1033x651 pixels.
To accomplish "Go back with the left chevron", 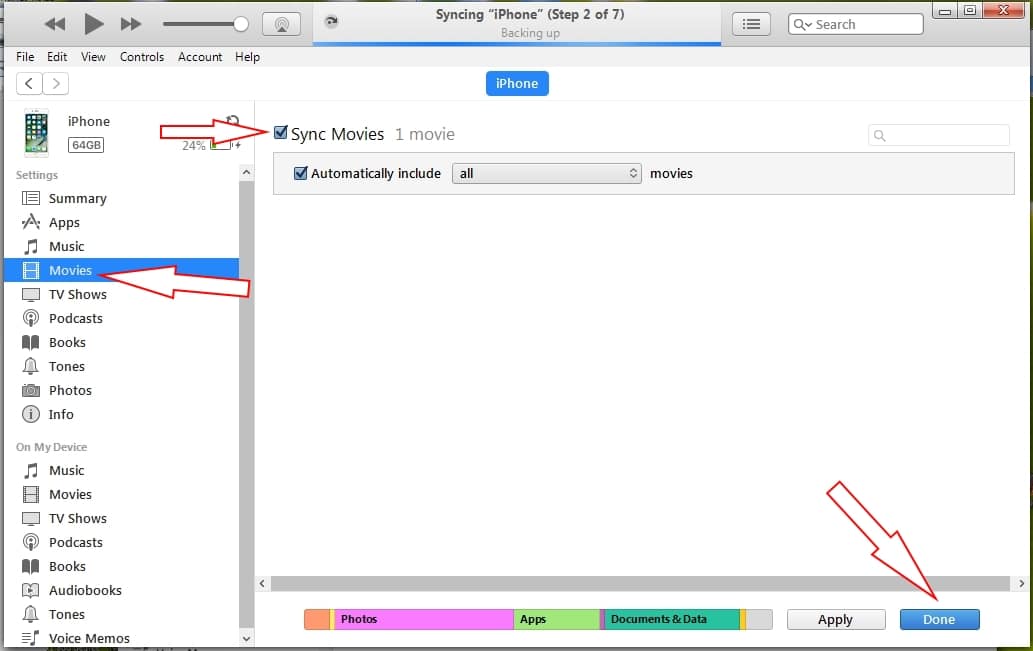I will click(29, 84).
